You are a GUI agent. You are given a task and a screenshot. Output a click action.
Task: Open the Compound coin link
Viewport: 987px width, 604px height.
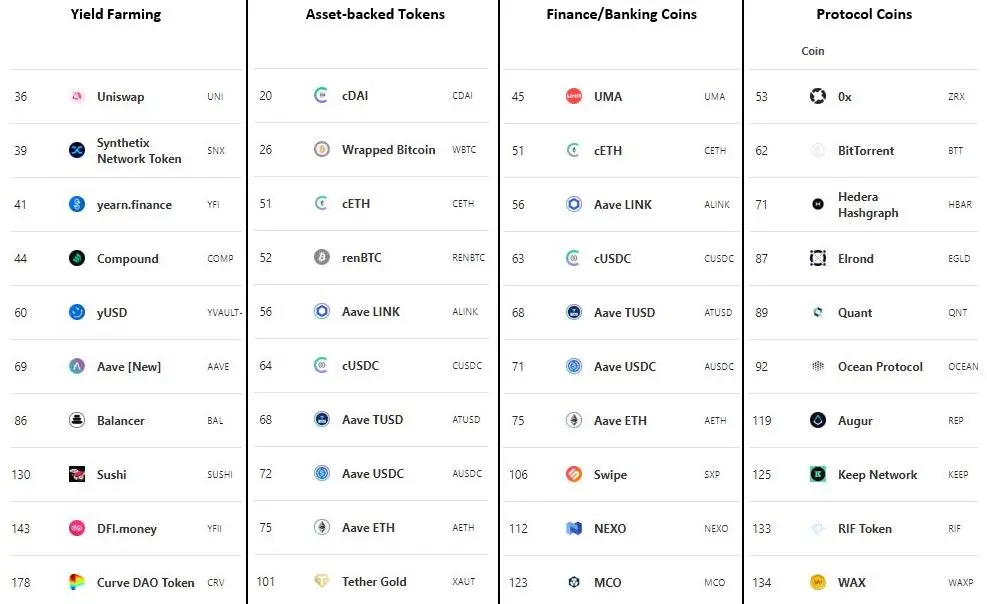(x=128, y=259)
